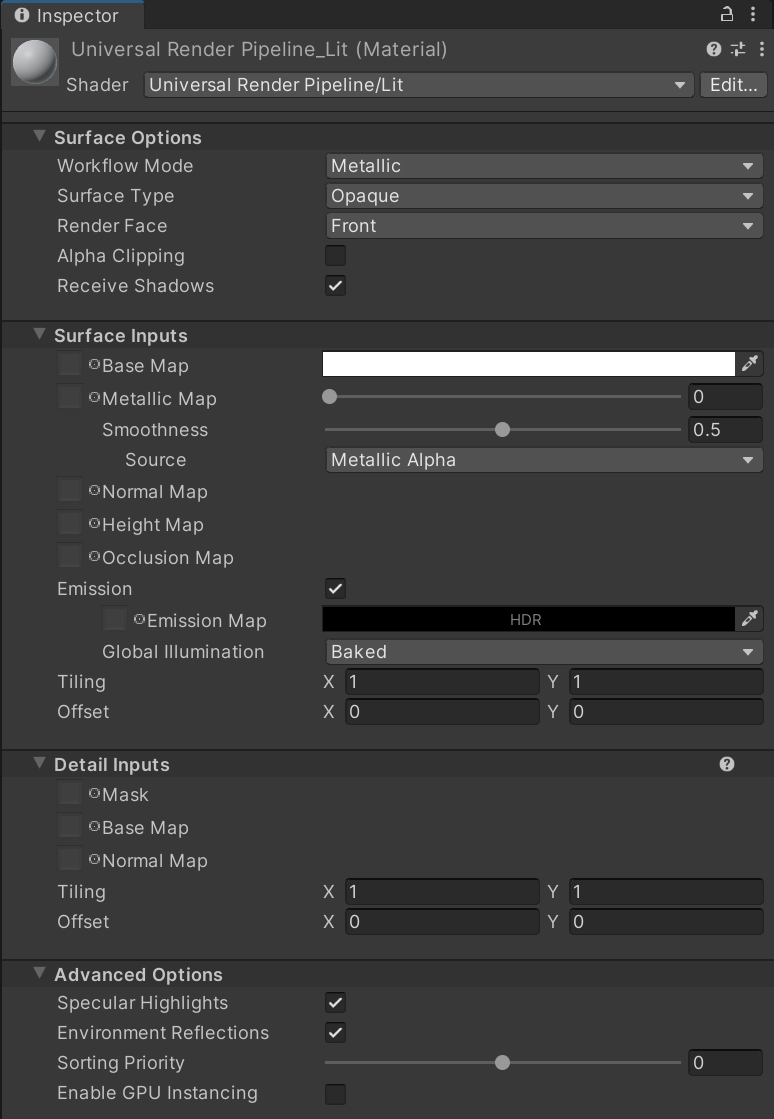Toggle the Alpha Clipping checkbox
This screenshot has height=1119, width=774.
click(x=335, y=255)
